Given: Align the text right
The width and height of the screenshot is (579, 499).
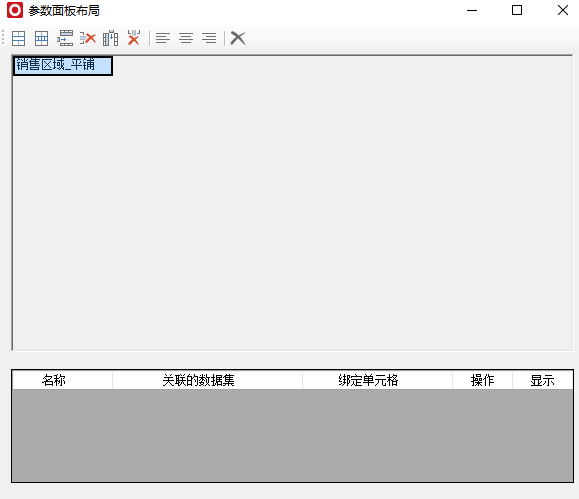Looking at the screenshot, I should [209, 38].
